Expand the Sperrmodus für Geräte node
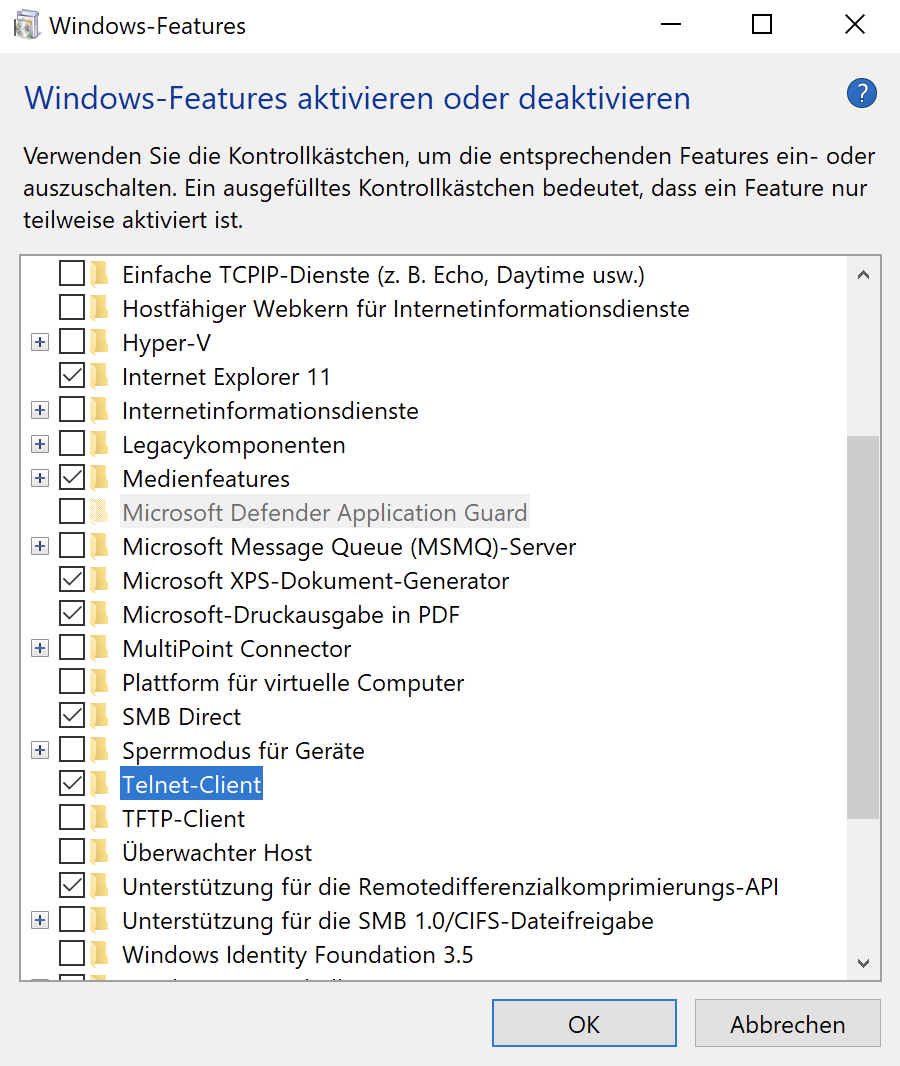 click(40, 750)
